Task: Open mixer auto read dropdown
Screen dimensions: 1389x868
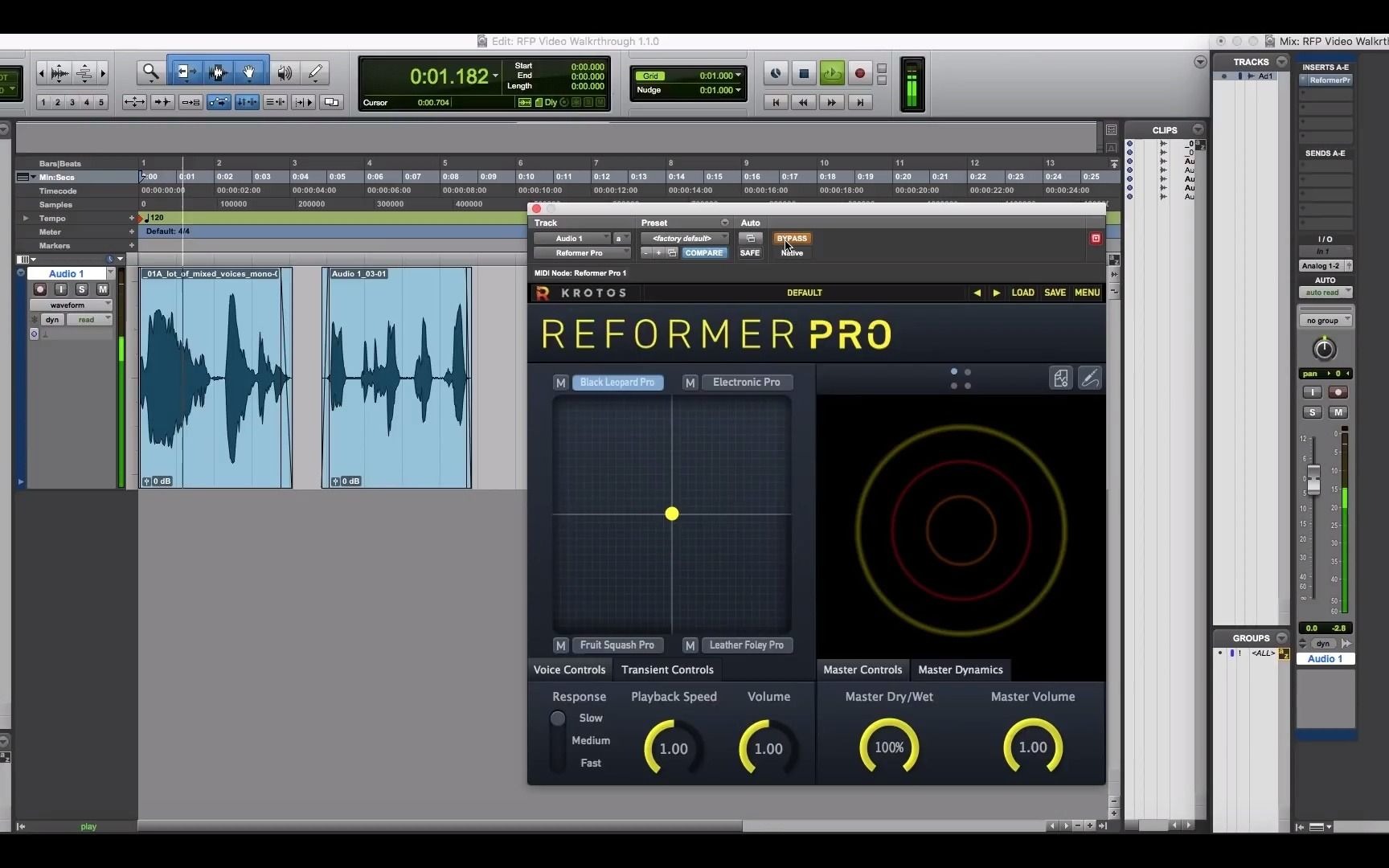Action: [1325, 293]
